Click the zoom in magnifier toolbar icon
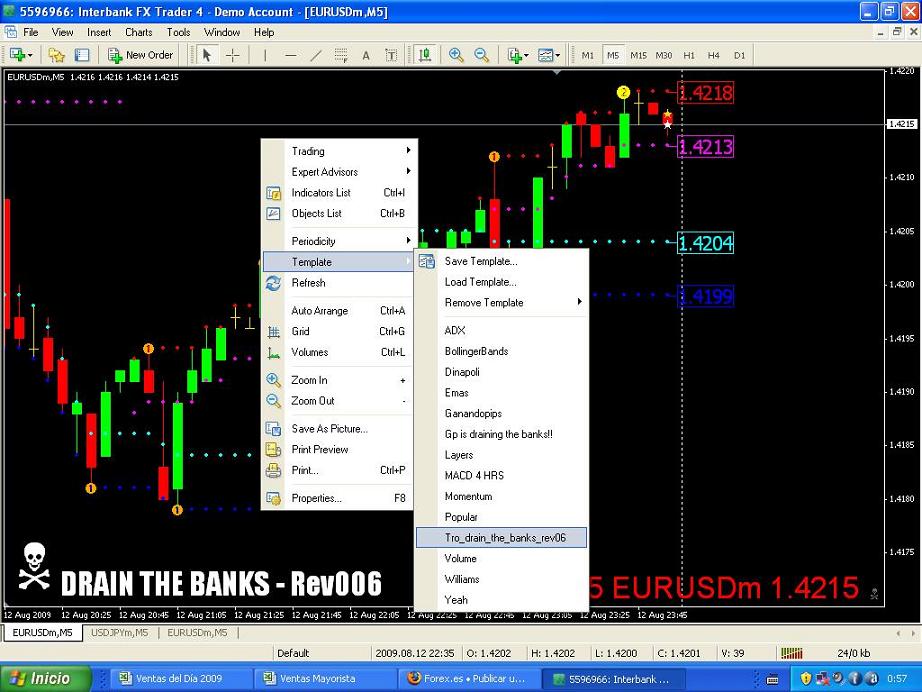The height and width of the screenshot is (692, 922). tap(456, 55)
